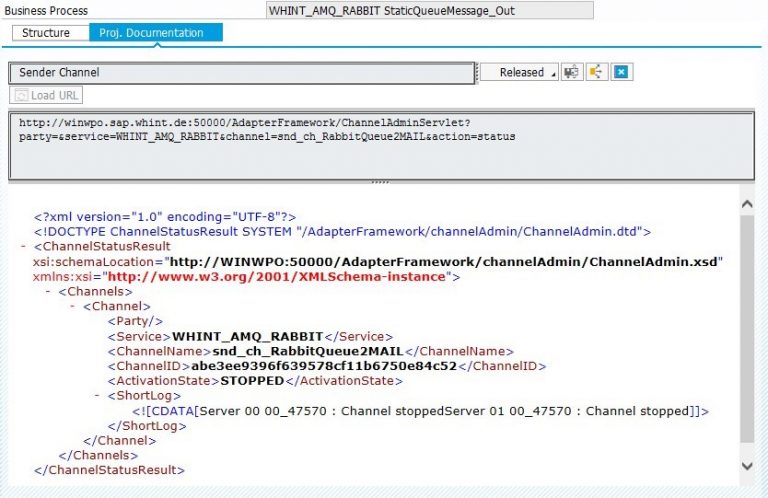Image resolution: width=768 pixels, height=498 pixels.
Task: Click the icon inside the Load URL button
Action: 22,95
